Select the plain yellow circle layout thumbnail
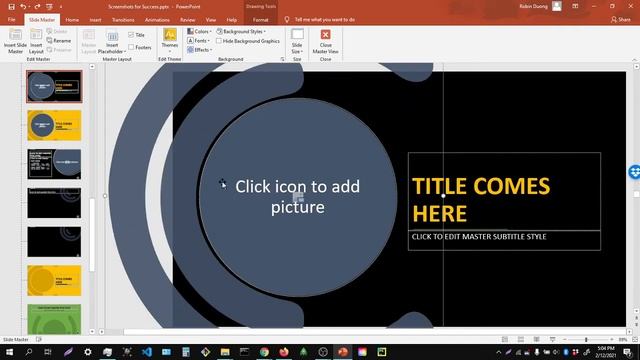Screen dimensions: 640x360 coord(54,281)
